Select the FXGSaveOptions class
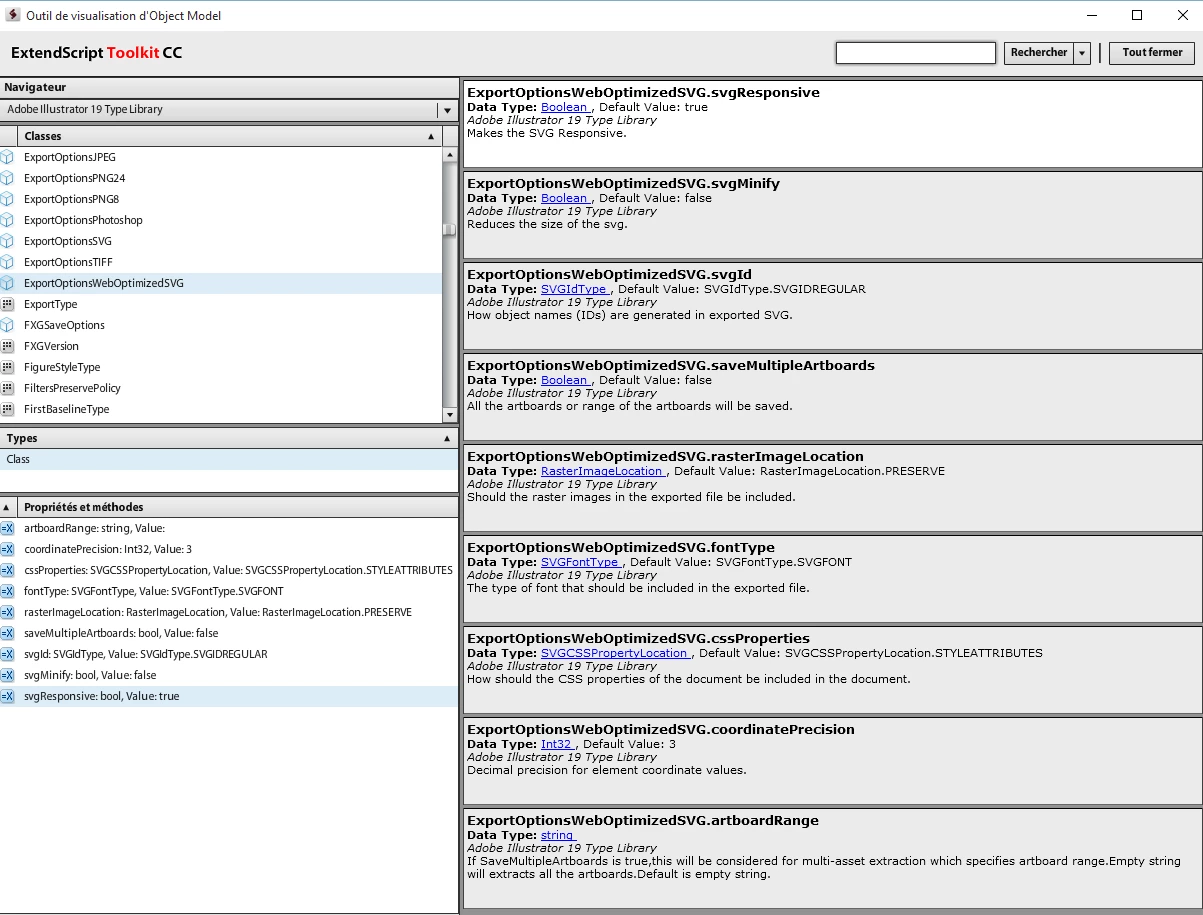The image size is (1203, 915). [221, 325]
